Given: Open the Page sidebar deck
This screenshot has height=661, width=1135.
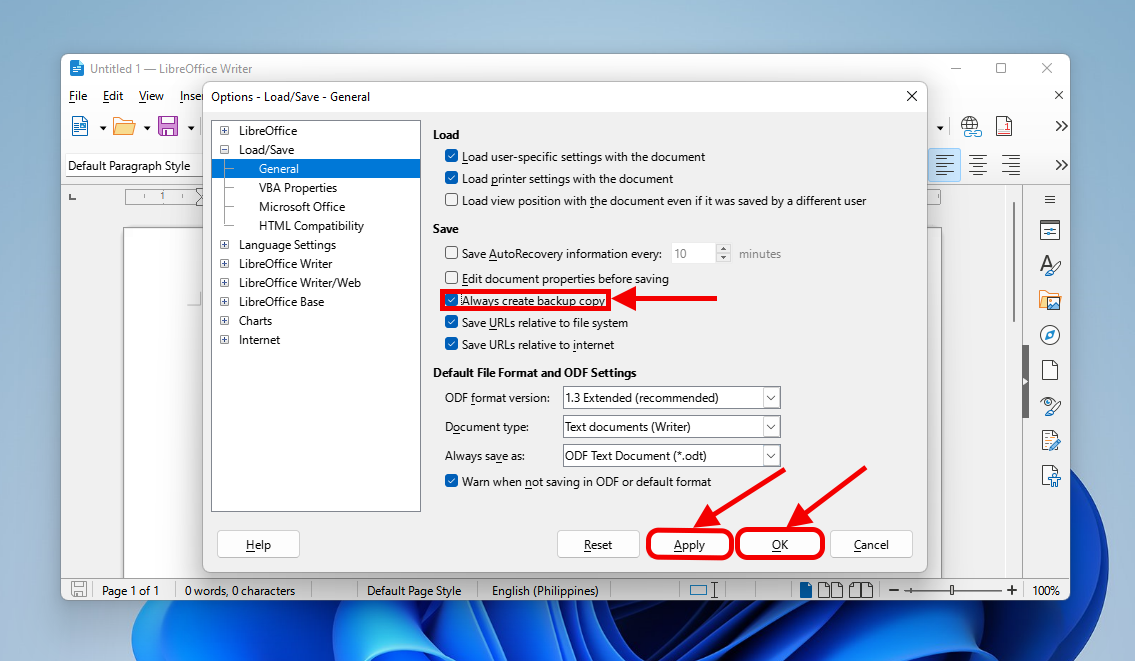Looking at the screenshot, I should tap(1050, 370).
